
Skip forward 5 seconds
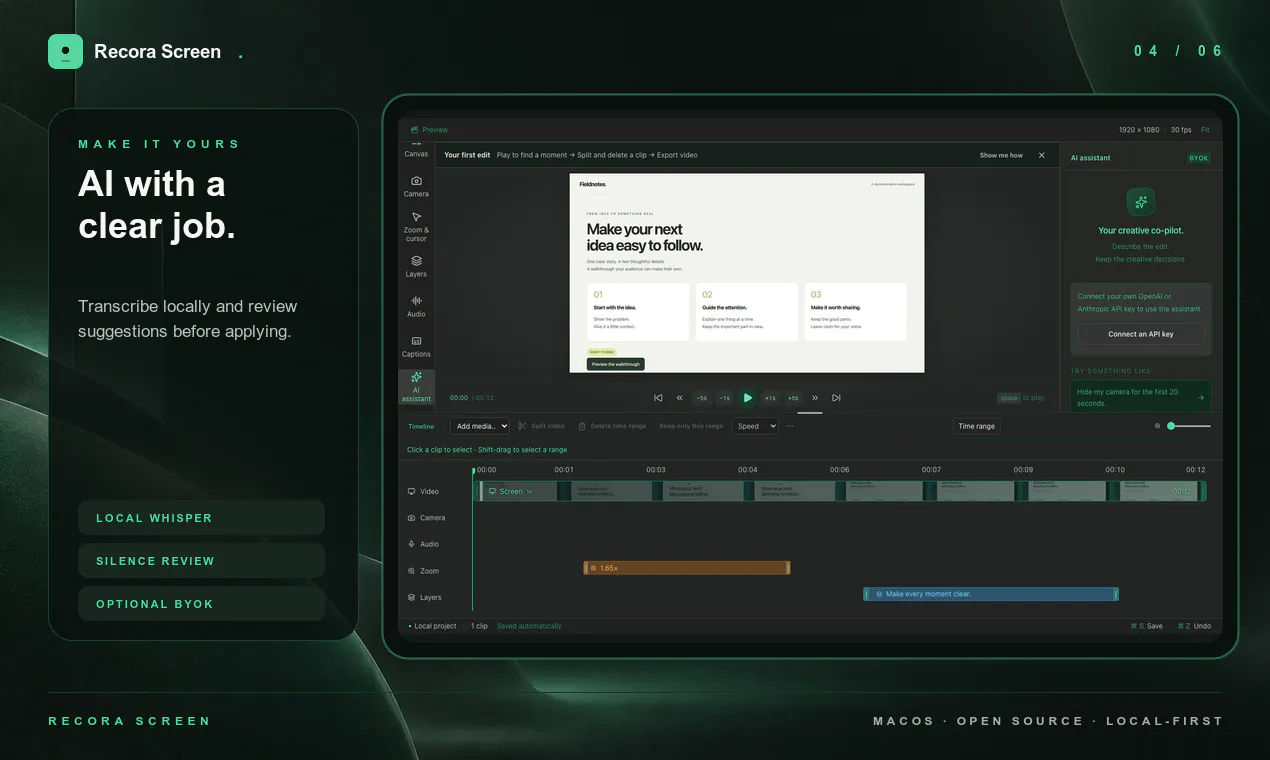(x=793, y=398)
